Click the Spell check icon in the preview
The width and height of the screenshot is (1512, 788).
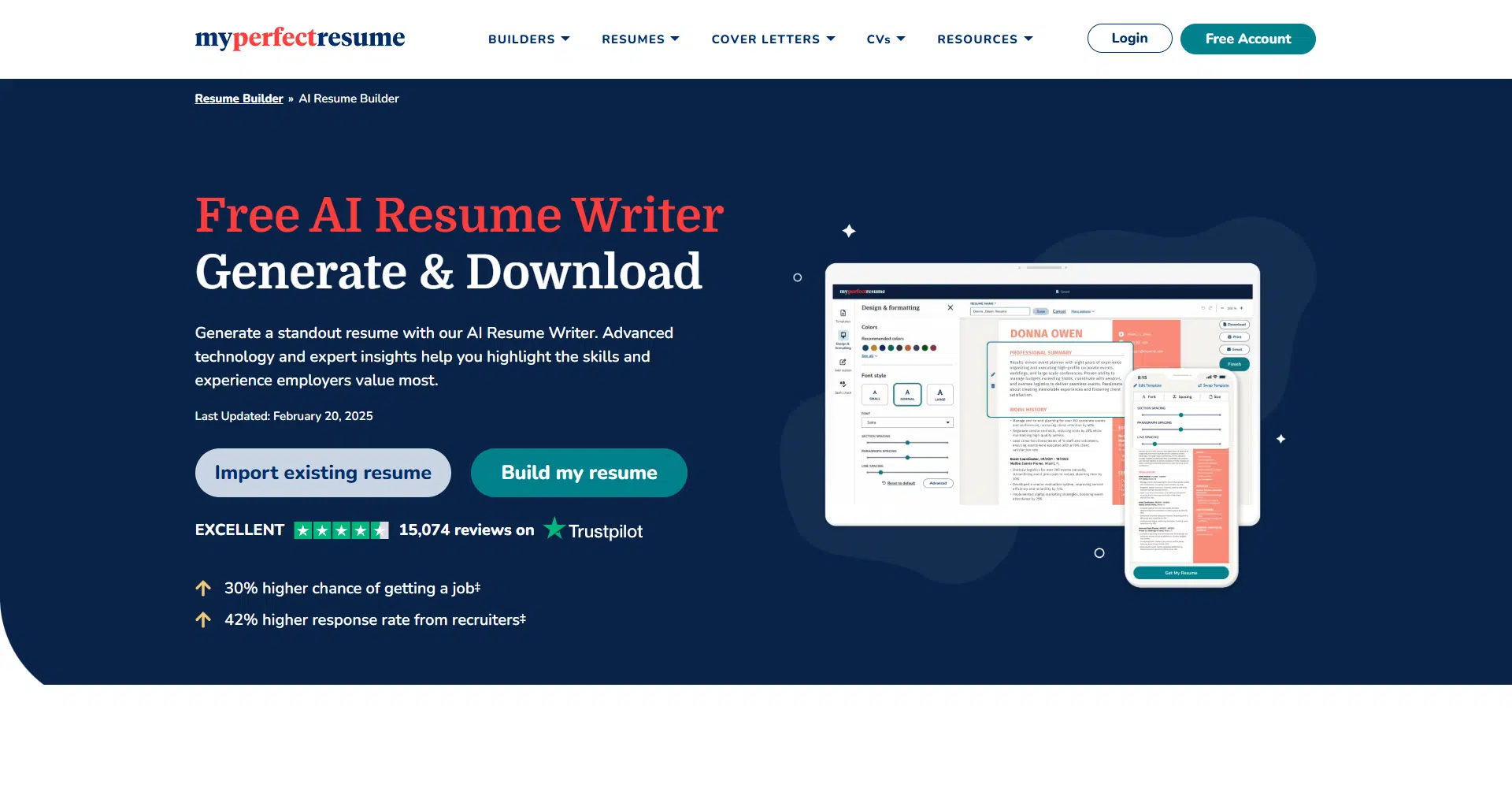(843, 385)
